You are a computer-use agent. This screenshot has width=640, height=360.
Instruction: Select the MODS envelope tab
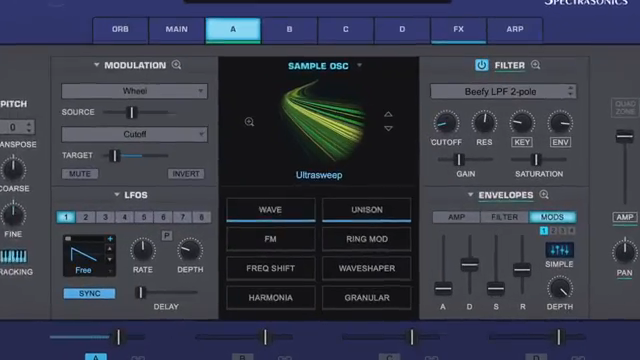tap(553, 217)
